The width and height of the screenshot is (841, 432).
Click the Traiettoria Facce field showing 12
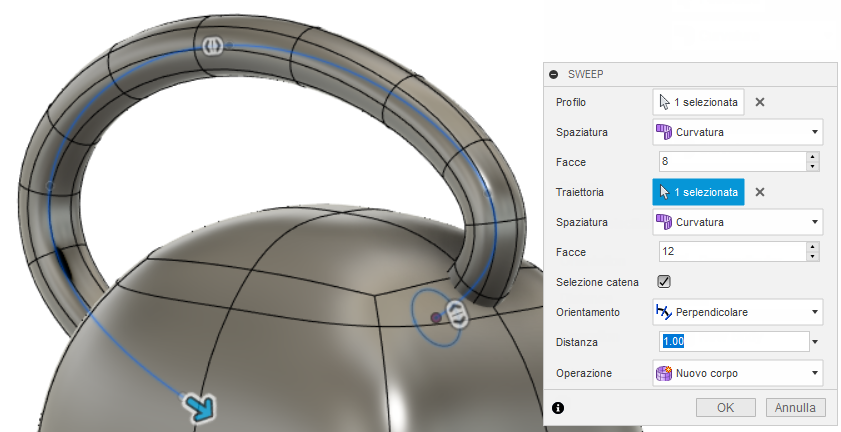point(733,252)
